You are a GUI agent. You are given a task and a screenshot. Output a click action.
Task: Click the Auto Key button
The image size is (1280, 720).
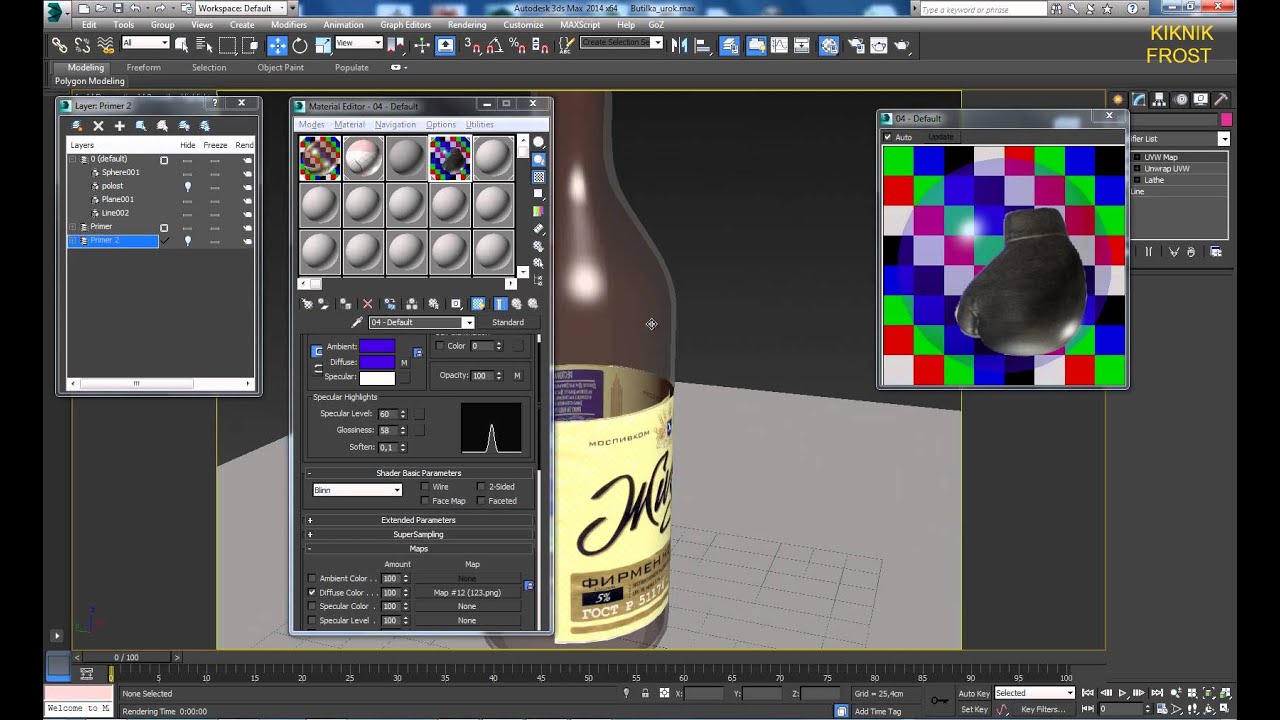(x=974, y=693)
